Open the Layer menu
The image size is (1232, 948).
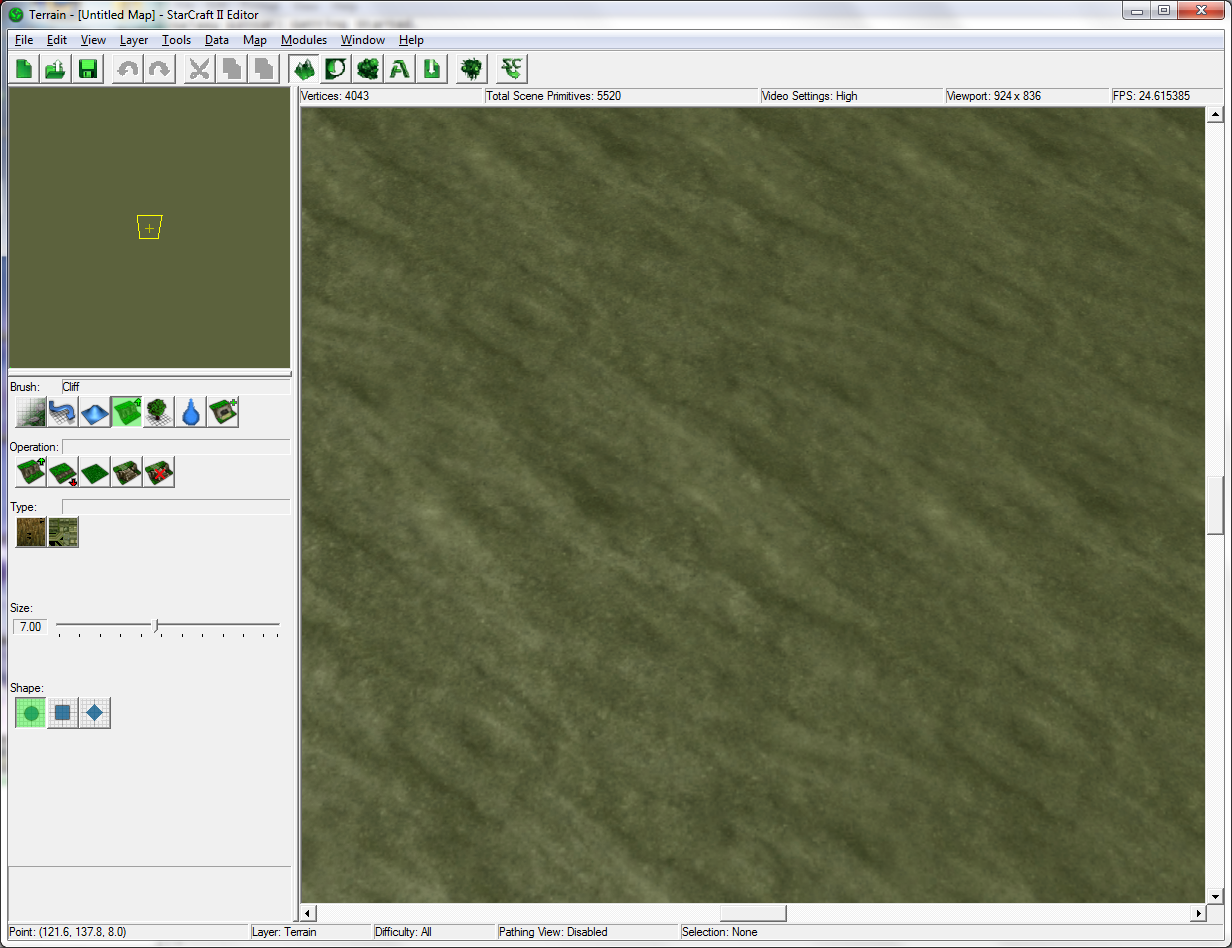click(134, 40)
